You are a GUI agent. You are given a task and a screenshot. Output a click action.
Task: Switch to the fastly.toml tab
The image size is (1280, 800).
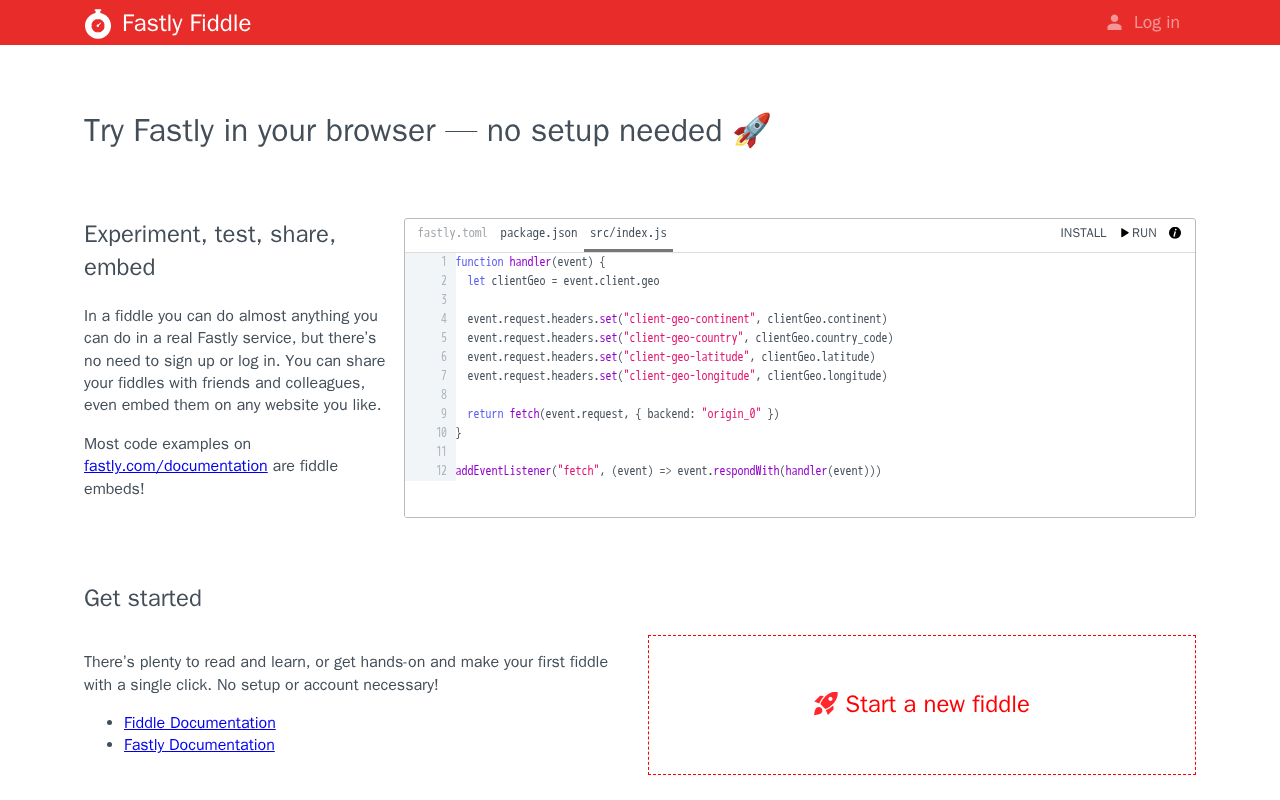click(x=452, y=233)
